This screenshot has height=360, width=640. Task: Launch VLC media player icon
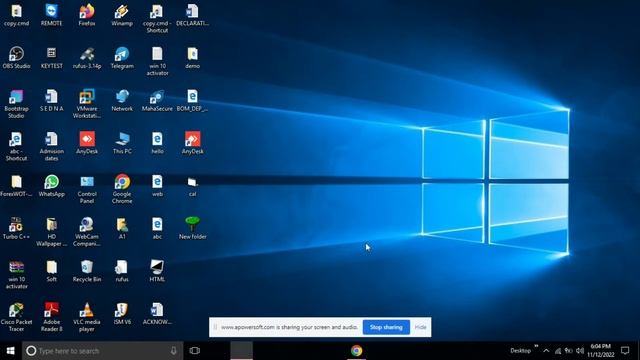(87, 318)
